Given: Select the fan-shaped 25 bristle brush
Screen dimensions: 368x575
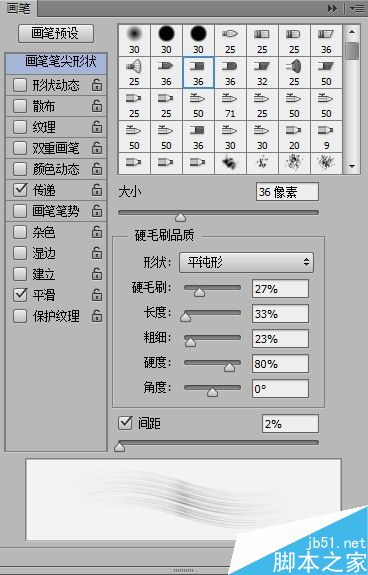Looking at the screenshot, I should pos(134,73).
